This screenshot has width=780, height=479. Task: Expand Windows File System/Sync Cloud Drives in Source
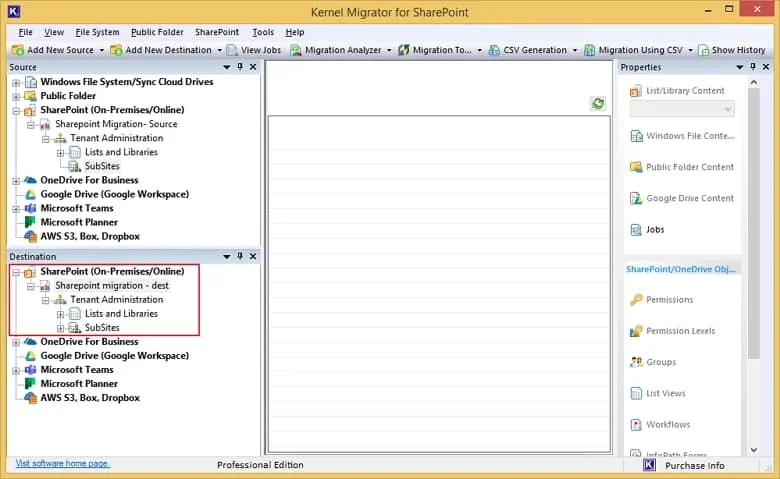coord(16,83)
